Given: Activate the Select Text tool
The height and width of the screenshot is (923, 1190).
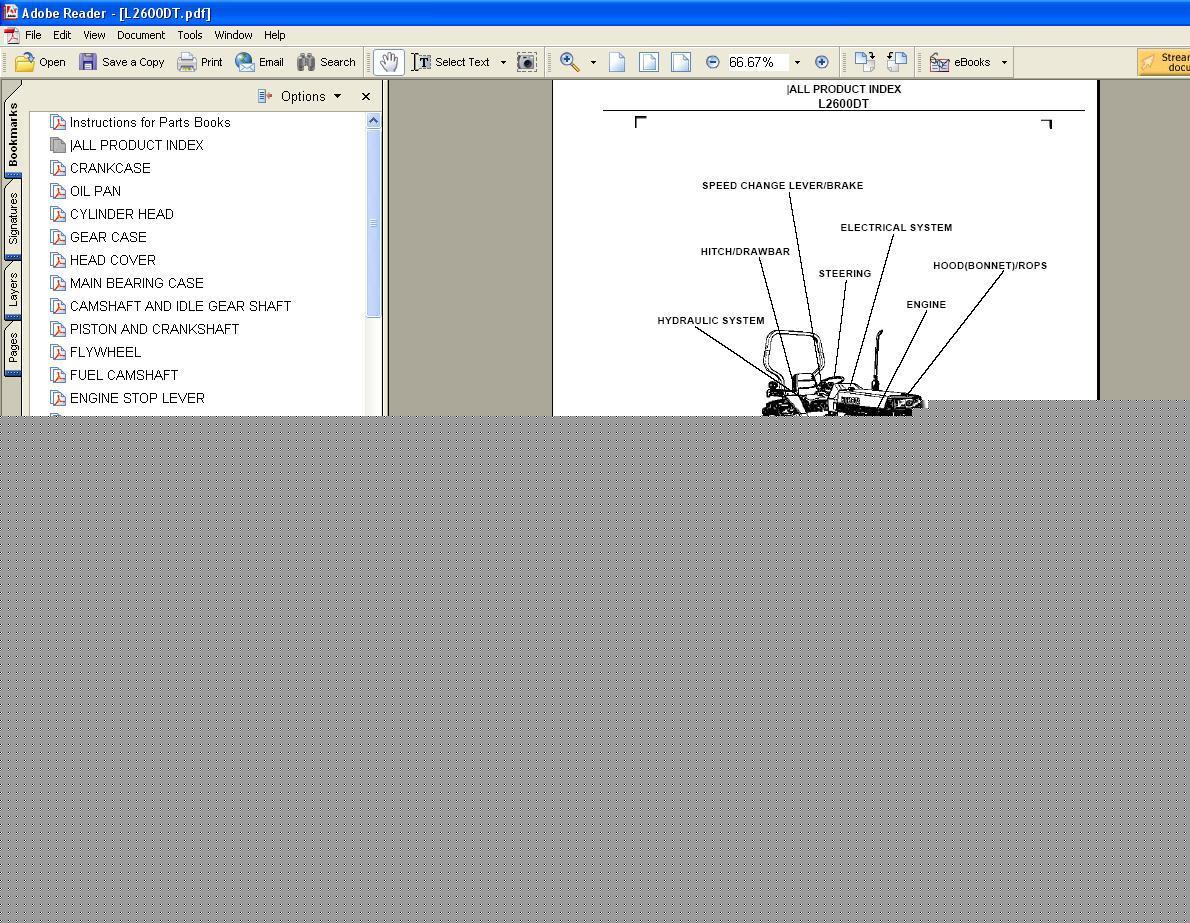Looking at the screenshot, I should (452, 62).
